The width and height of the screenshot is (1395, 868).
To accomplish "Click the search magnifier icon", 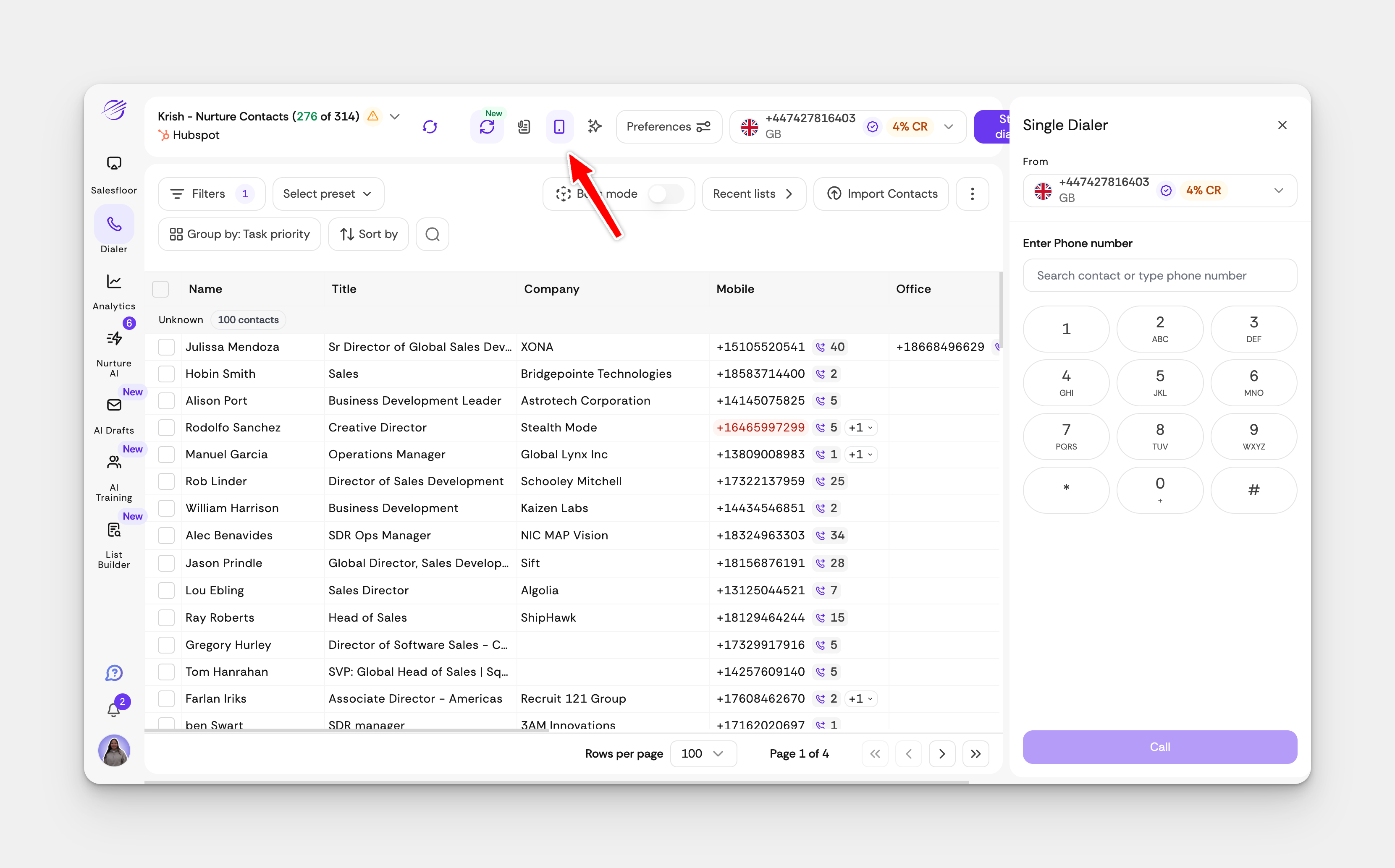I will point(433,234).
